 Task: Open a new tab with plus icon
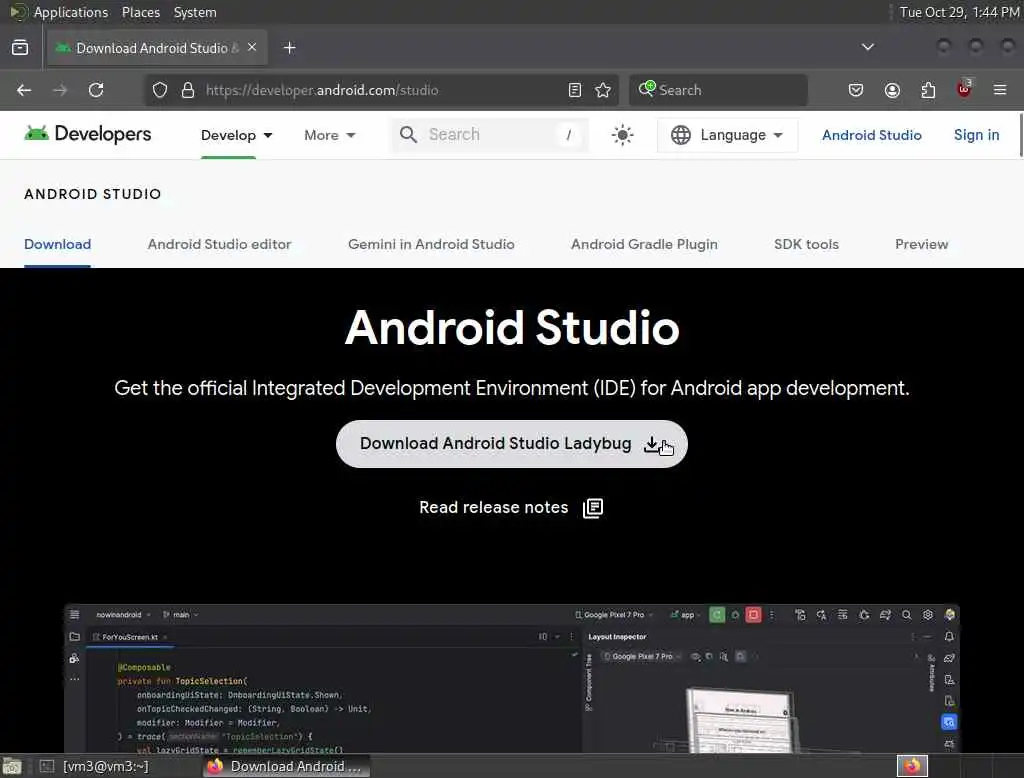tap(289, 48)
